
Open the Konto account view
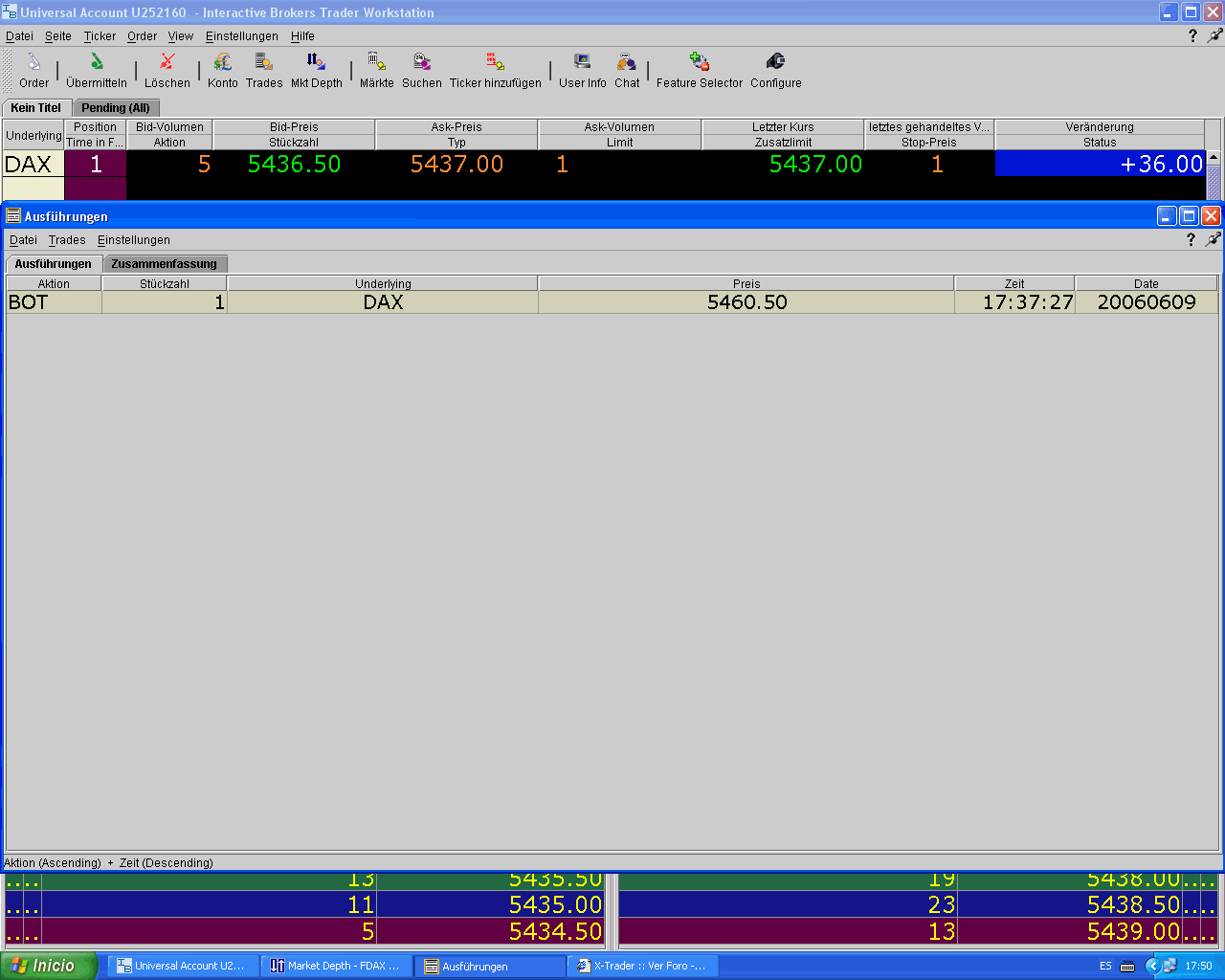223,71
